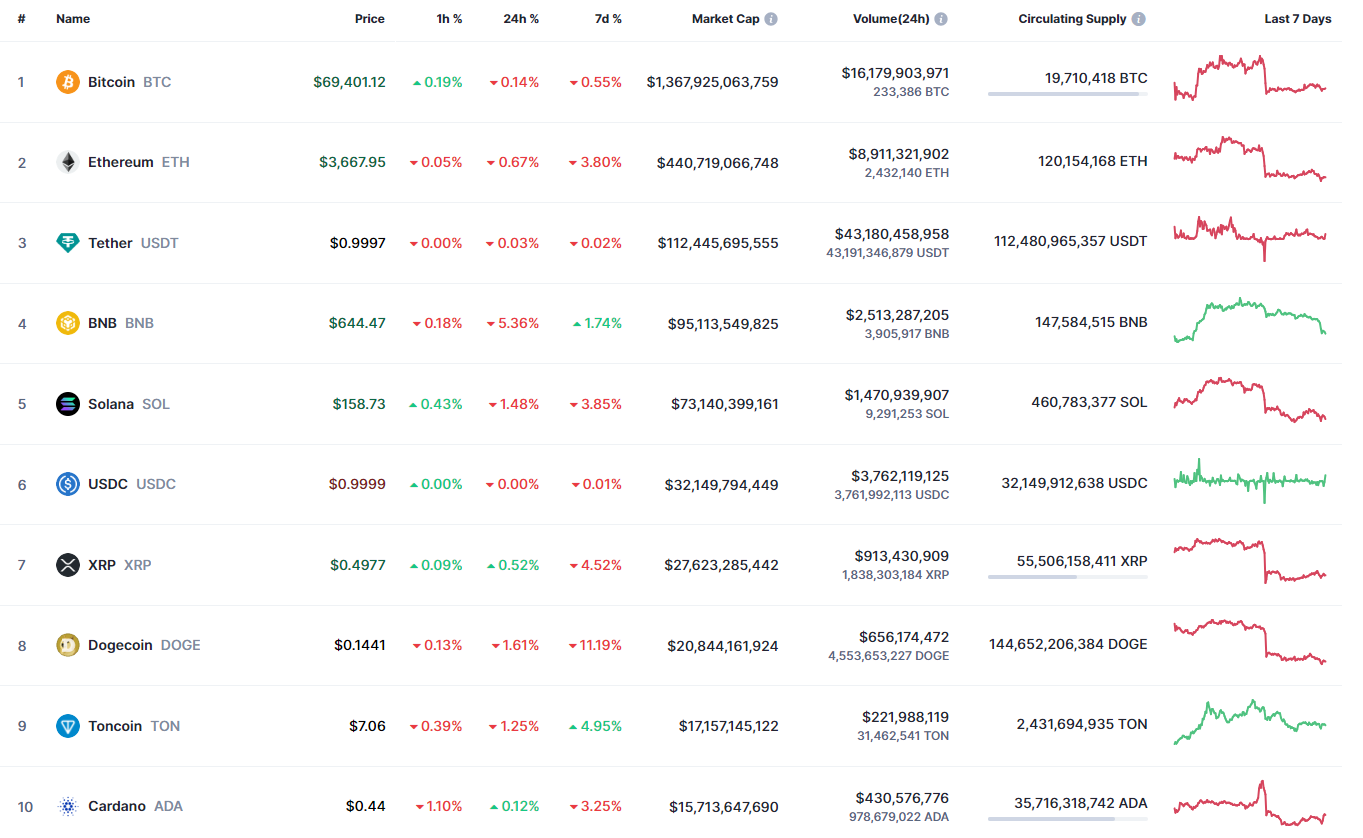The width and height of the screenshot is (1363, 838).
Task: Sort table by Price column header
Action: [x=369, y=19]
